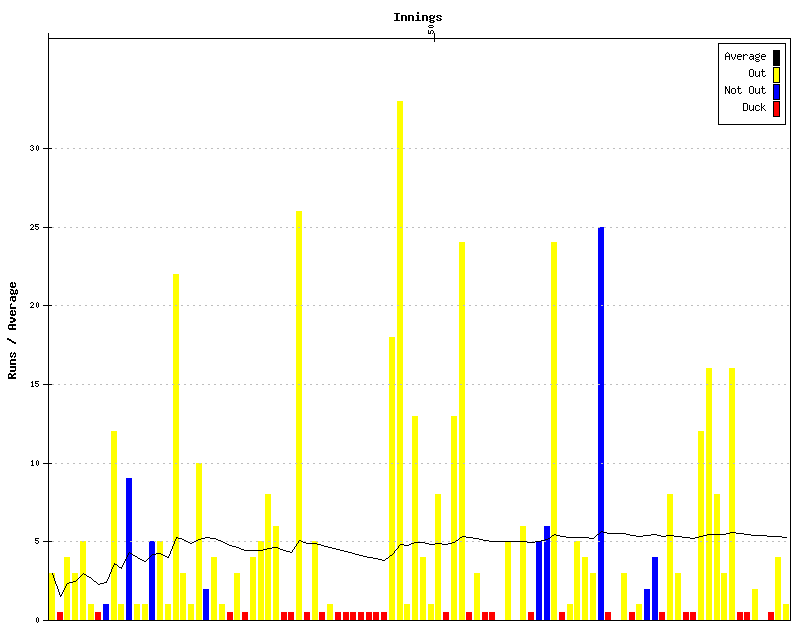Screen dimensions: 800x640
Task: Select the 'Average' legend label
Action: tap(745, 57)
